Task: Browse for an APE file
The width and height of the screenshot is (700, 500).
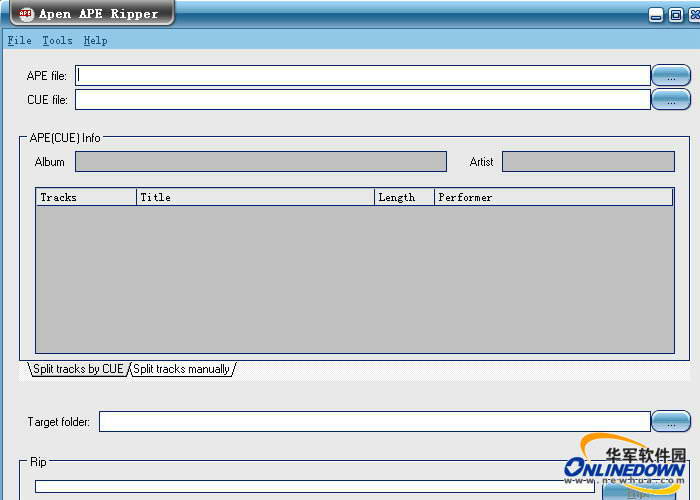Action: [671, 75]
